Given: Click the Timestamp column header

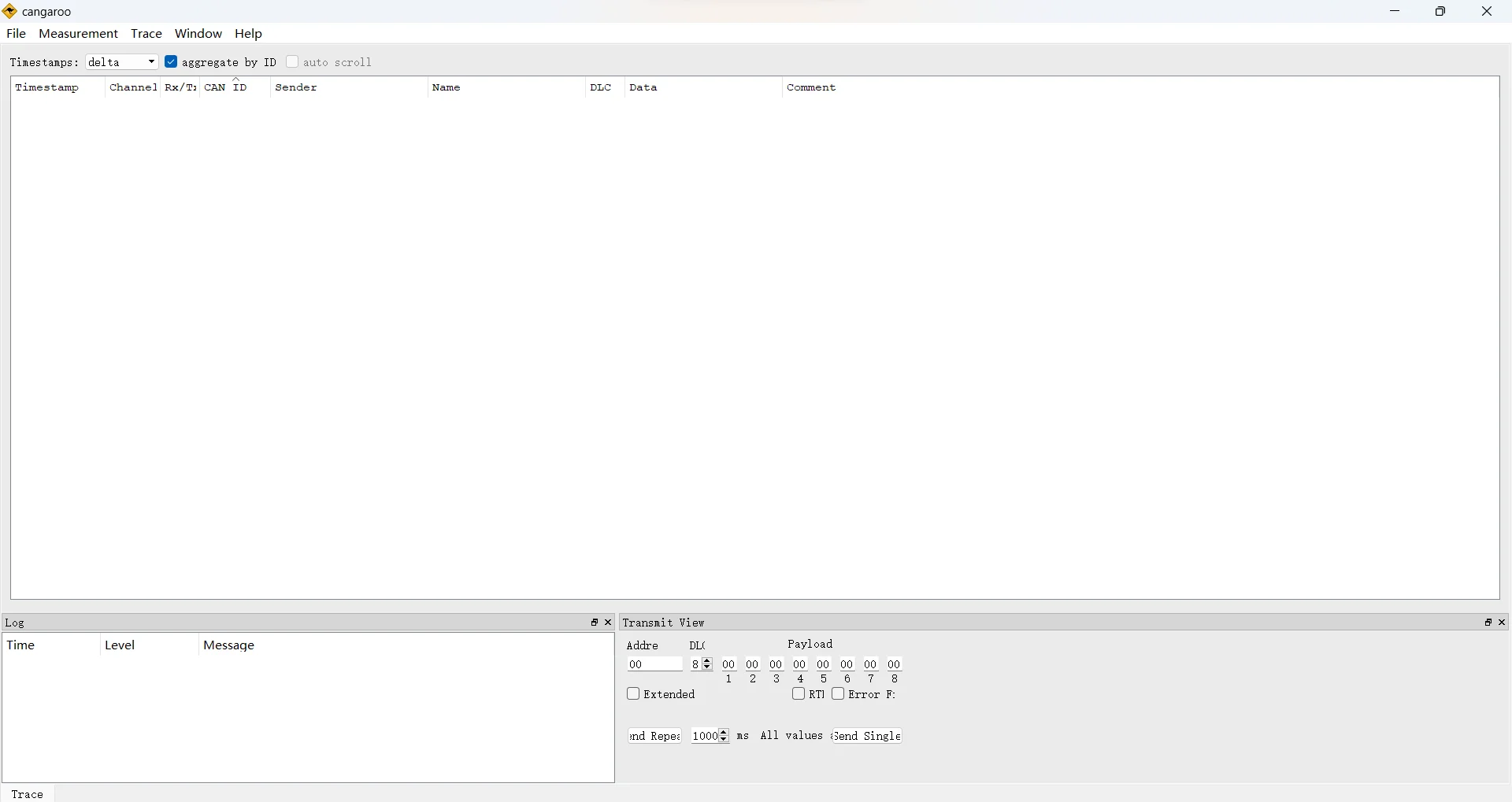Looking at the screenshot, I should click(57, 87).
